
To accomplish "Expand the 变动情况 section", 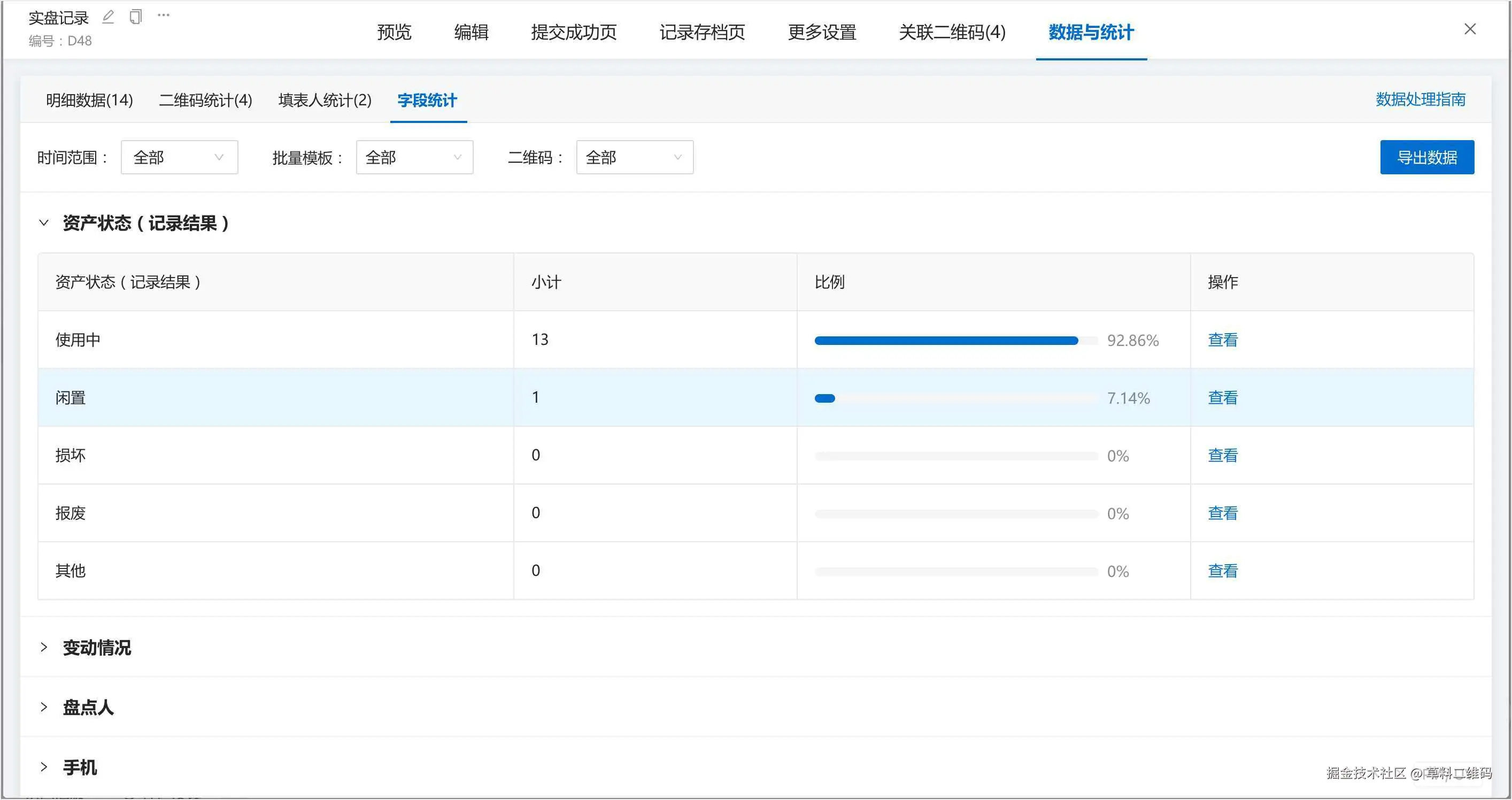I will point(44,648).
